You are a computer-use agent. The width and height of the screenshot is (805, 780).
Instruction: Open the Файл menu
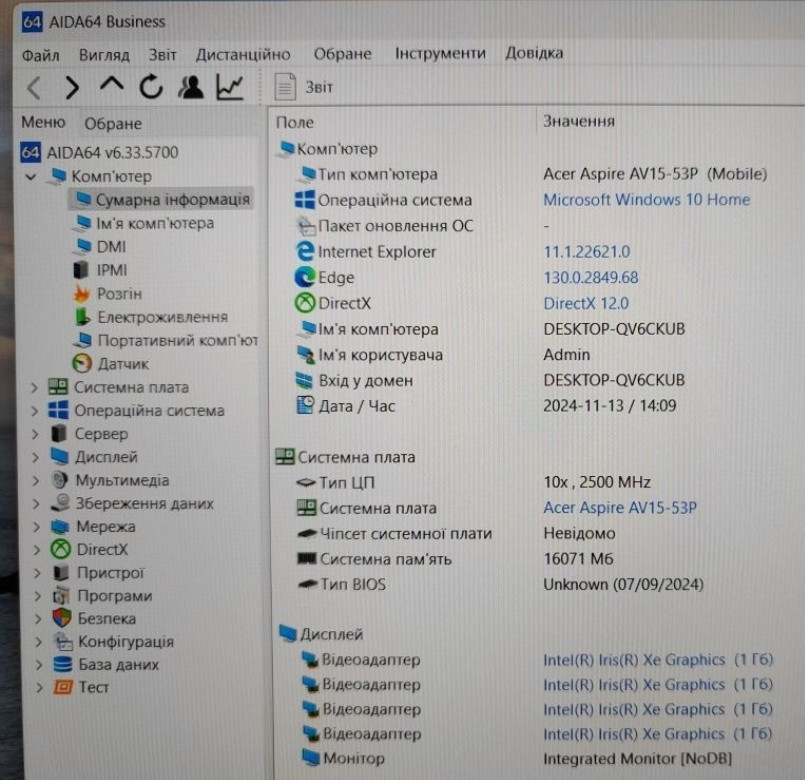pyautogui.click(x=40, y=54)
